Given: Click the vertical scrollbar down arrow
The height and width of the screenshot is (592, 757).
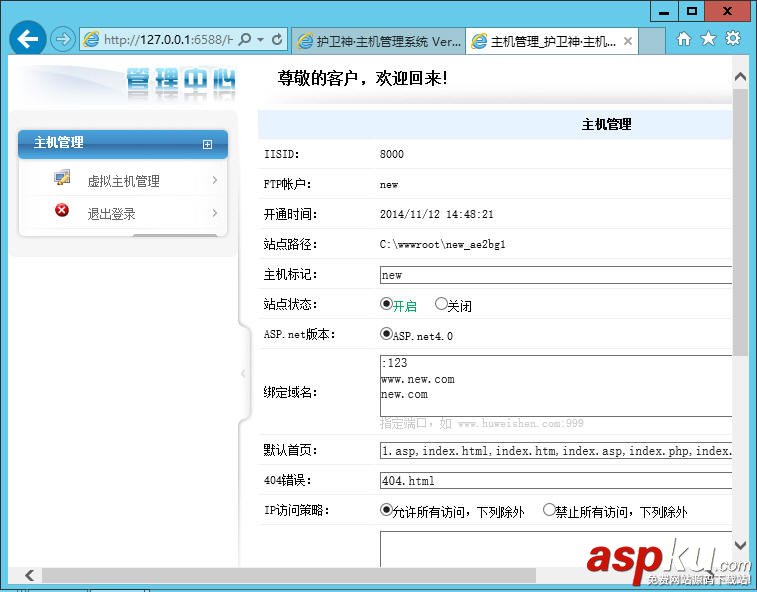Looking at the screenshot, I should tap(740, 545).
